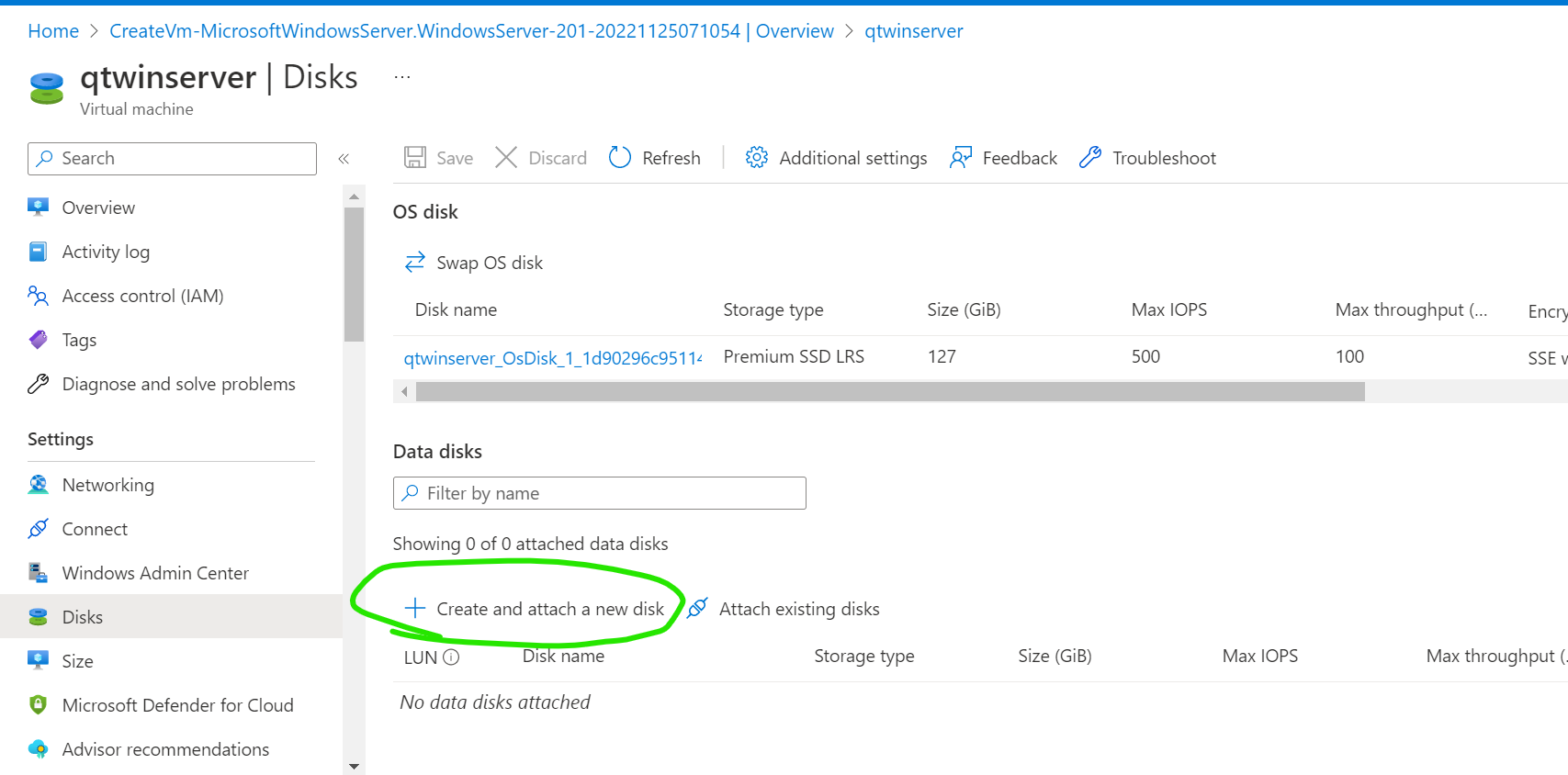Click Troubleshoot toolbar button

click(1147, 158)
